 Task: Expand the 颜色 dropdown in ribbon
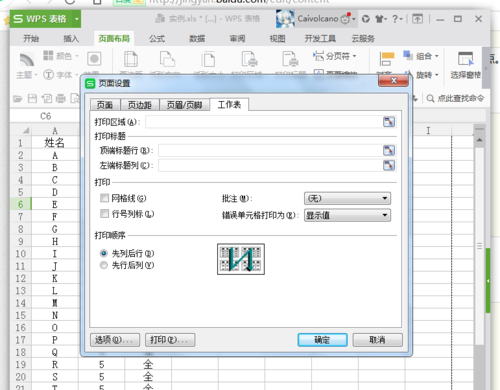tap(77, 56)
